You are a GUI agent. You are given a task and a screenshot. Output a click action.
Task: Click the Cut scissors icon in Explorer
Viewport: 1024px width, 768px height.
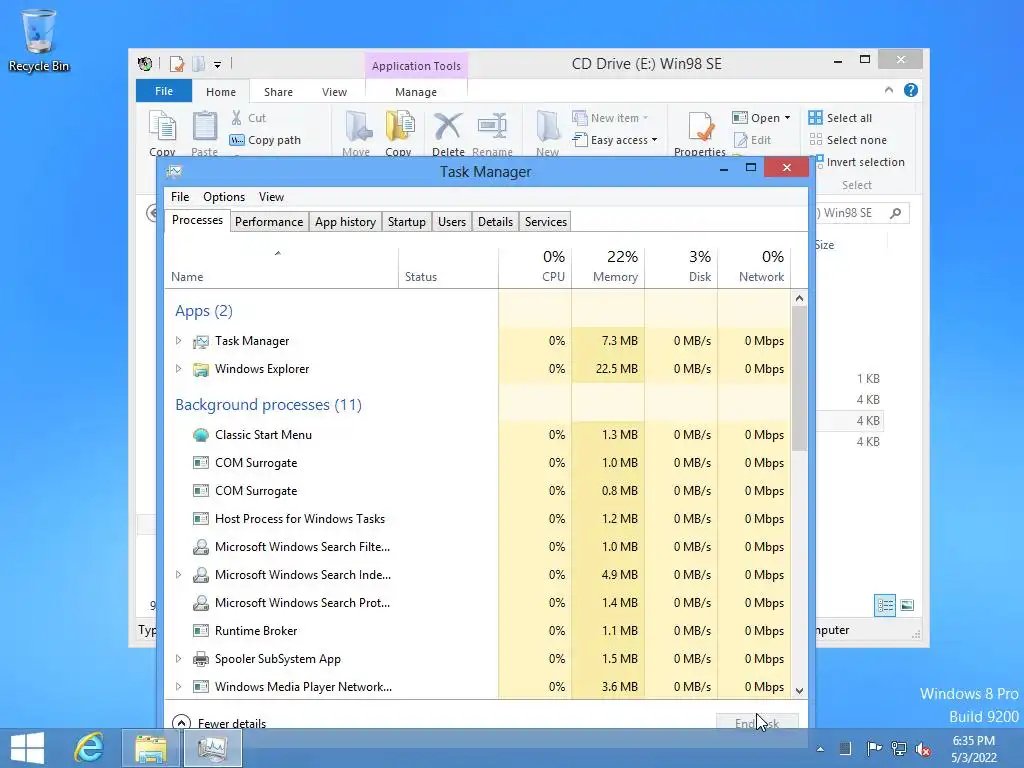pos(236,118)
